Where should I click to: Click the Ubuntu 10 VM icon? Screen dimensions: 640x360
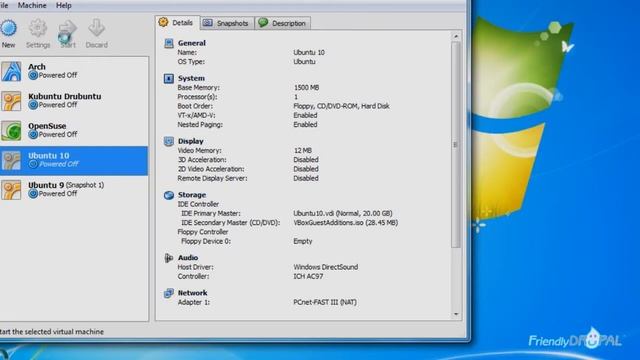click(11, 160)
